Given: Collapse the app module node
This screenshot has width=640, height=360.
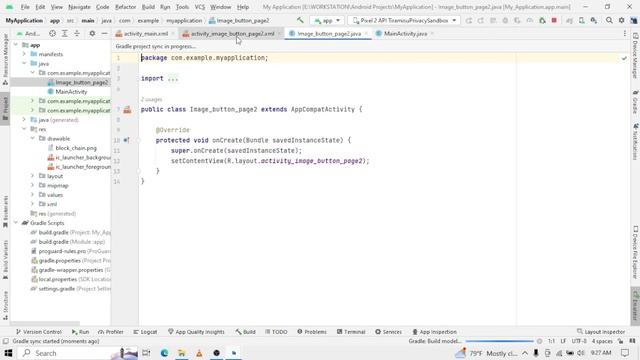Looking at the screenshot, I should [16, 45].
